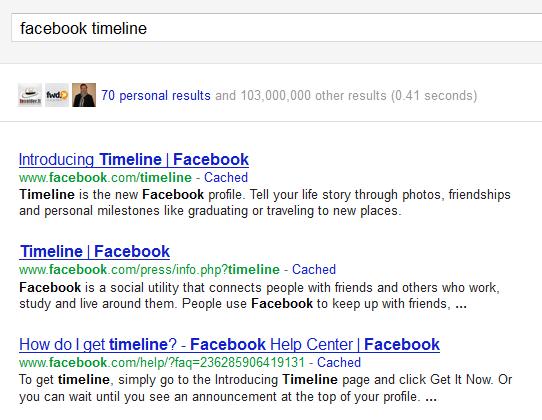The width and height of the screenshot is (542, 420).
Task: Open Introducing Timeline | Facebook result
Action: 134,160
